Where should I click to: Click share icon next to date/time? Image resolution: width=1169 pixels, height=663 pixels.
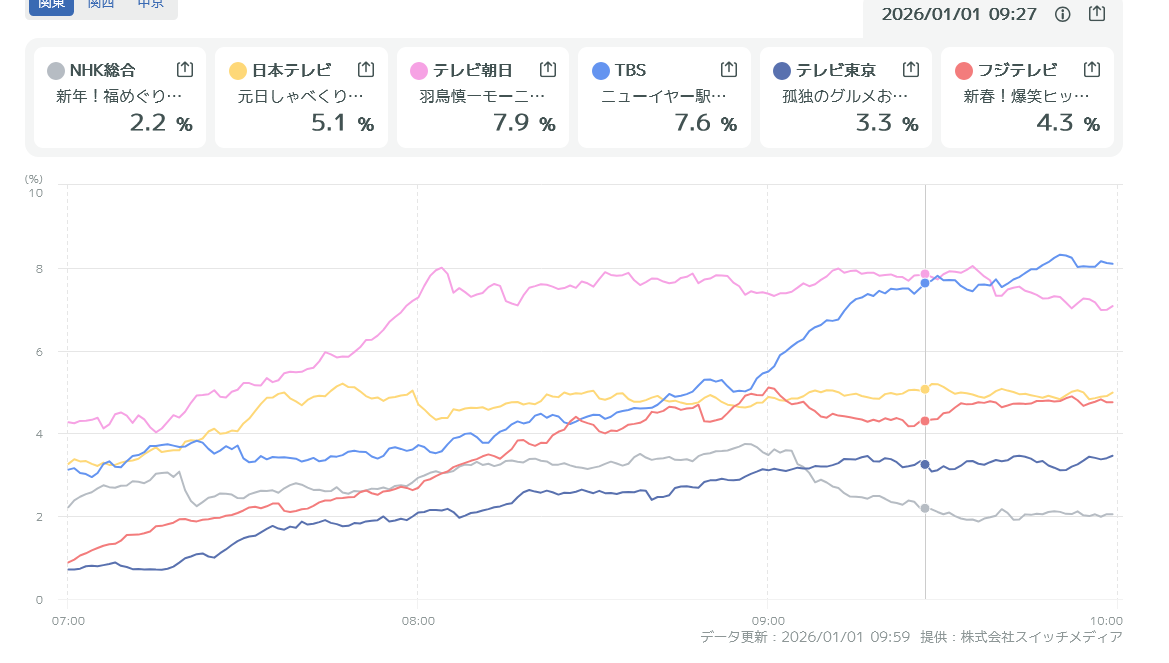pyautogui.click(x=1097, y=14)
